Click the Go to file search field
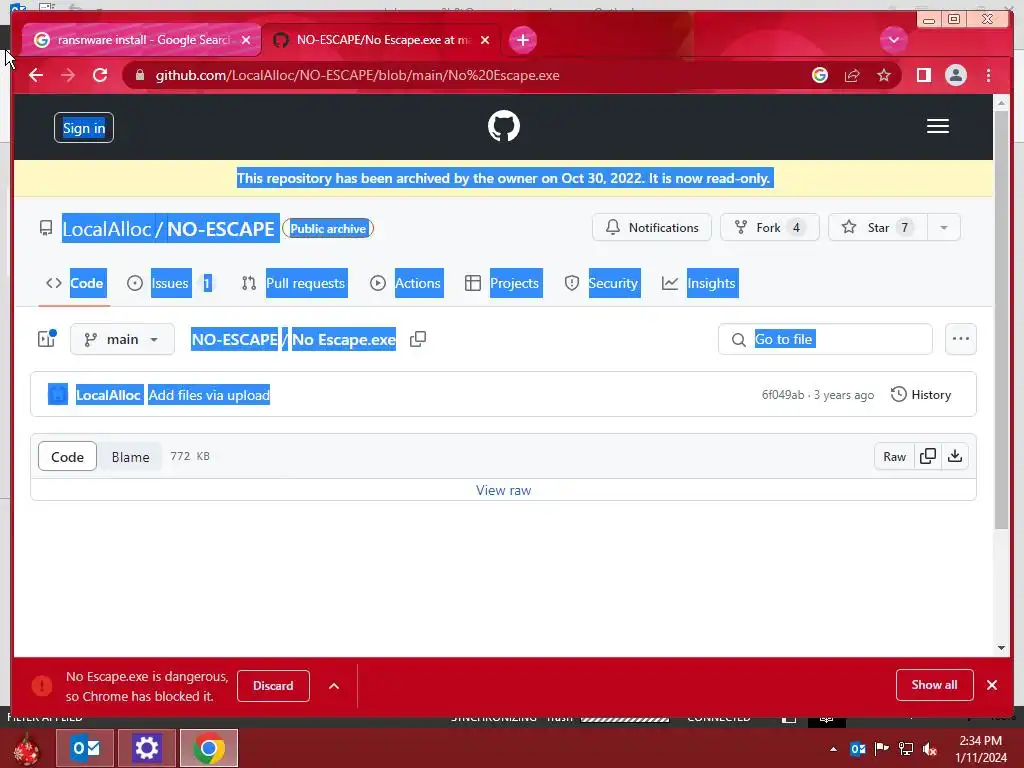This screenshot has height=768, width=1024. 825,339
